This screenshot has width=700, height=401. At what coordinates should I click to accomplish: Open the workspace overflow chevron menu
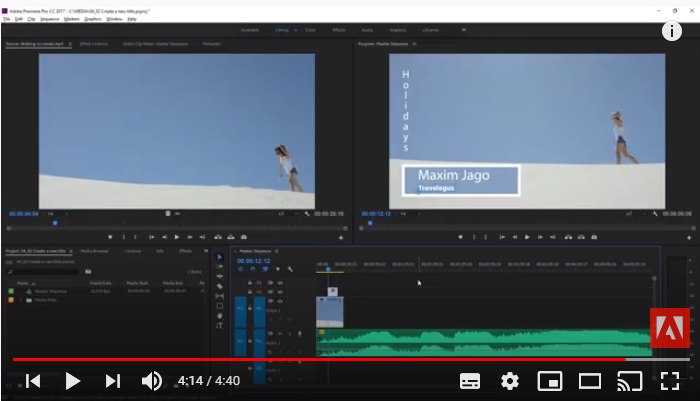coord(464,30)
